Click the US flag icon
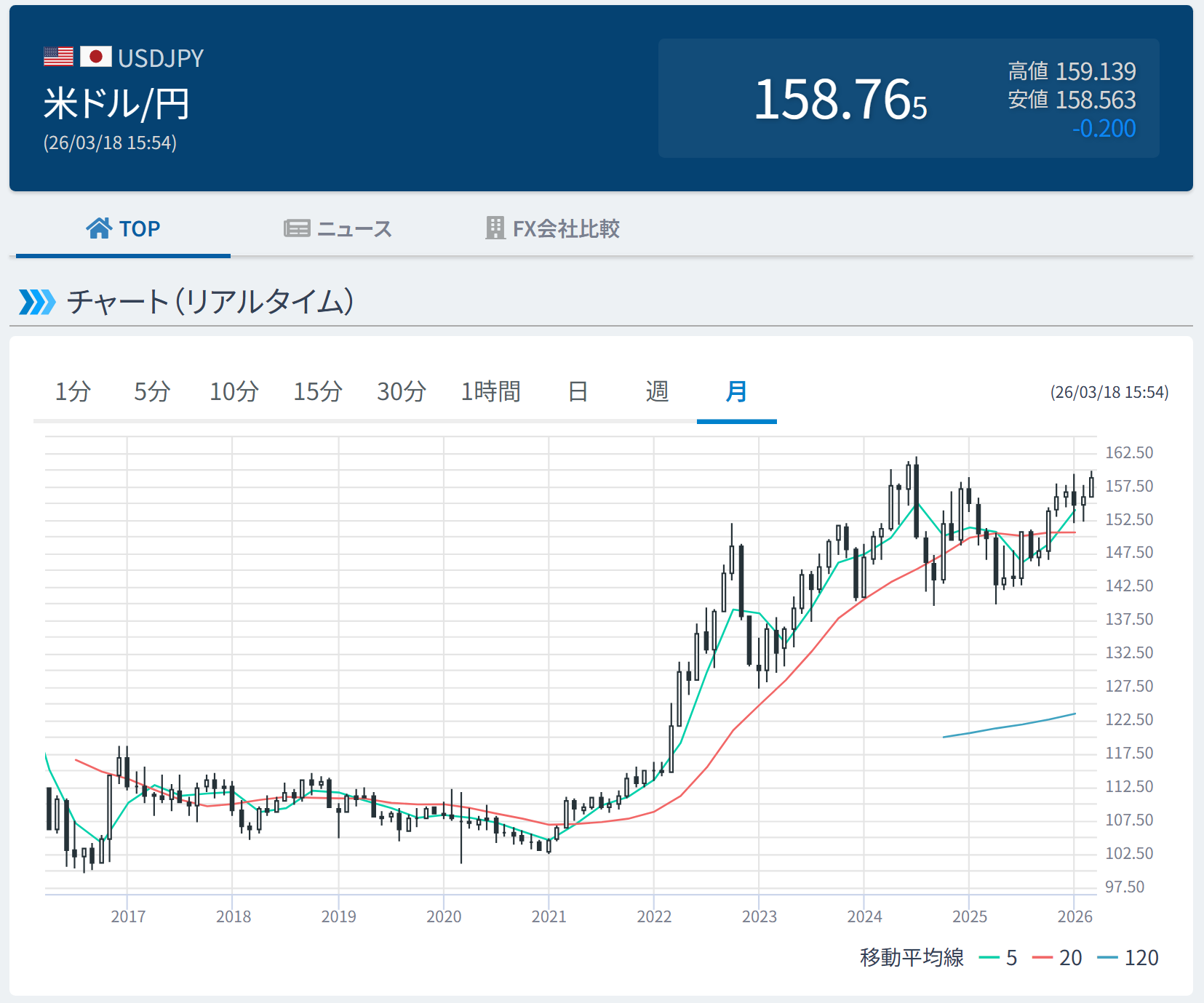Image resolution: width=1204 pixels, height=1003 pixels. 58,57
